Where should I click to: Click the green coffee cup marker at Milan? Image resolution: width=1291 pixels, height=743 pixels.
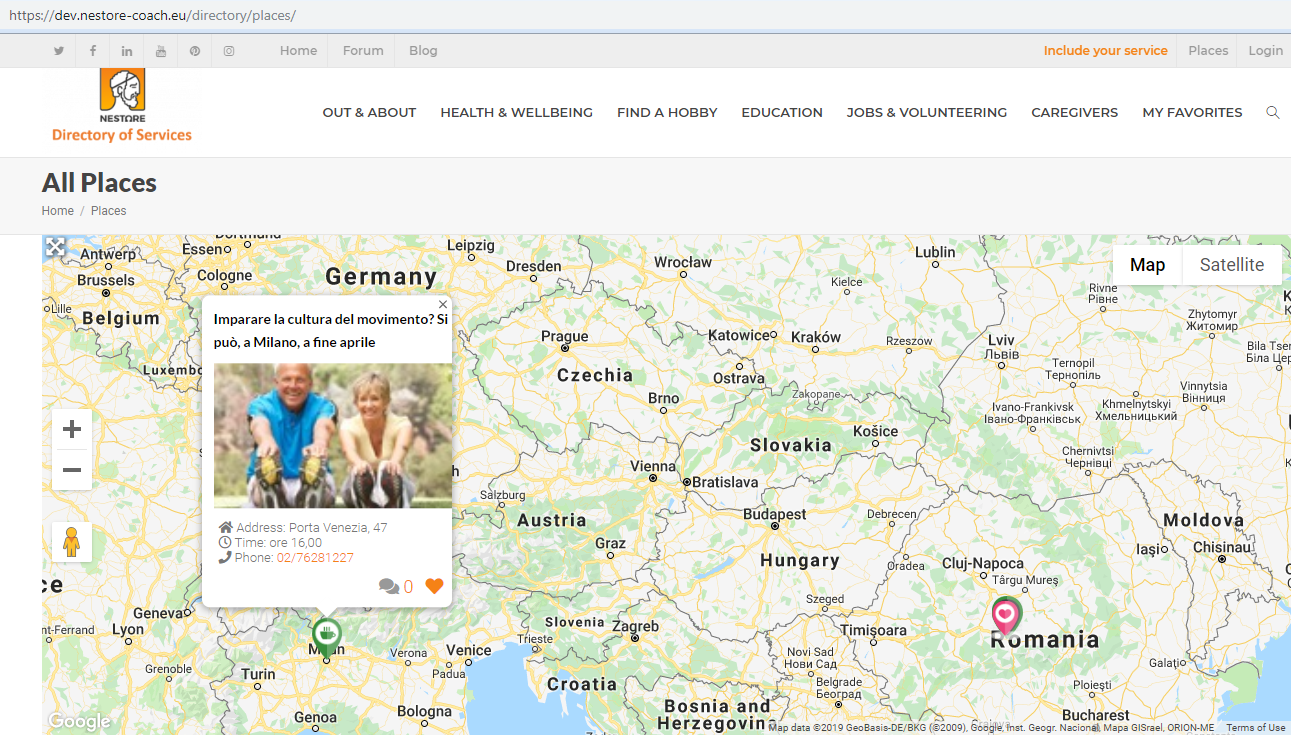tap(326, 637)
